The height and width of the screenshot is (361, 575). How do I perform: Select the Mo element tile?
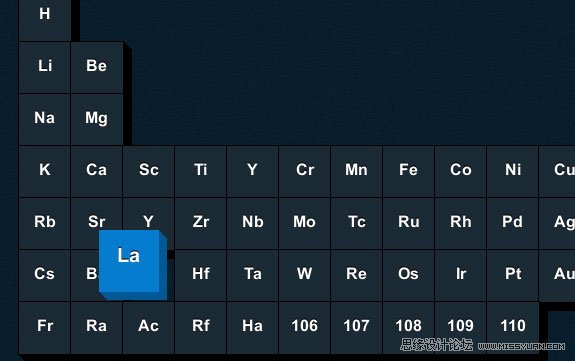pos(305,223)
